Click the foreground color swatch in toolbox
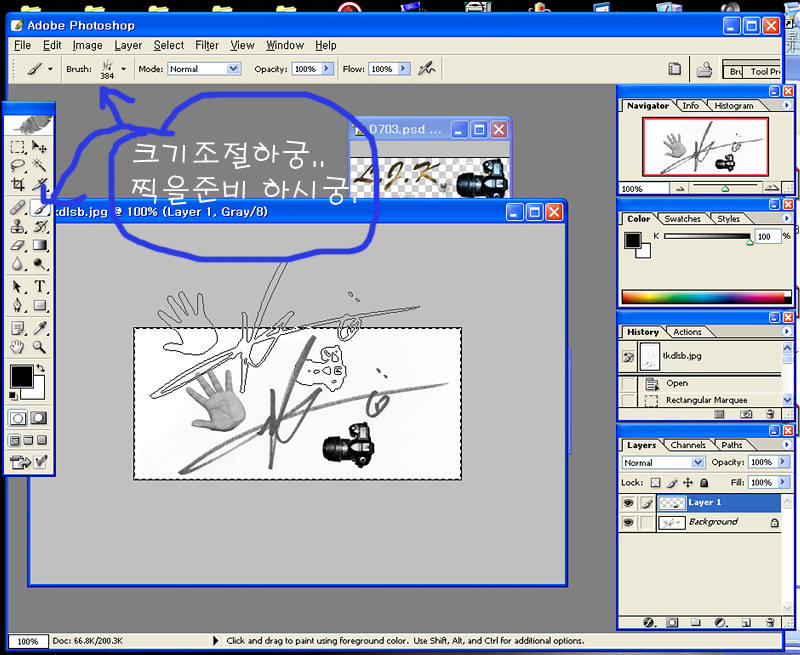Screen dimensions: 800x655 coord(20,377)
